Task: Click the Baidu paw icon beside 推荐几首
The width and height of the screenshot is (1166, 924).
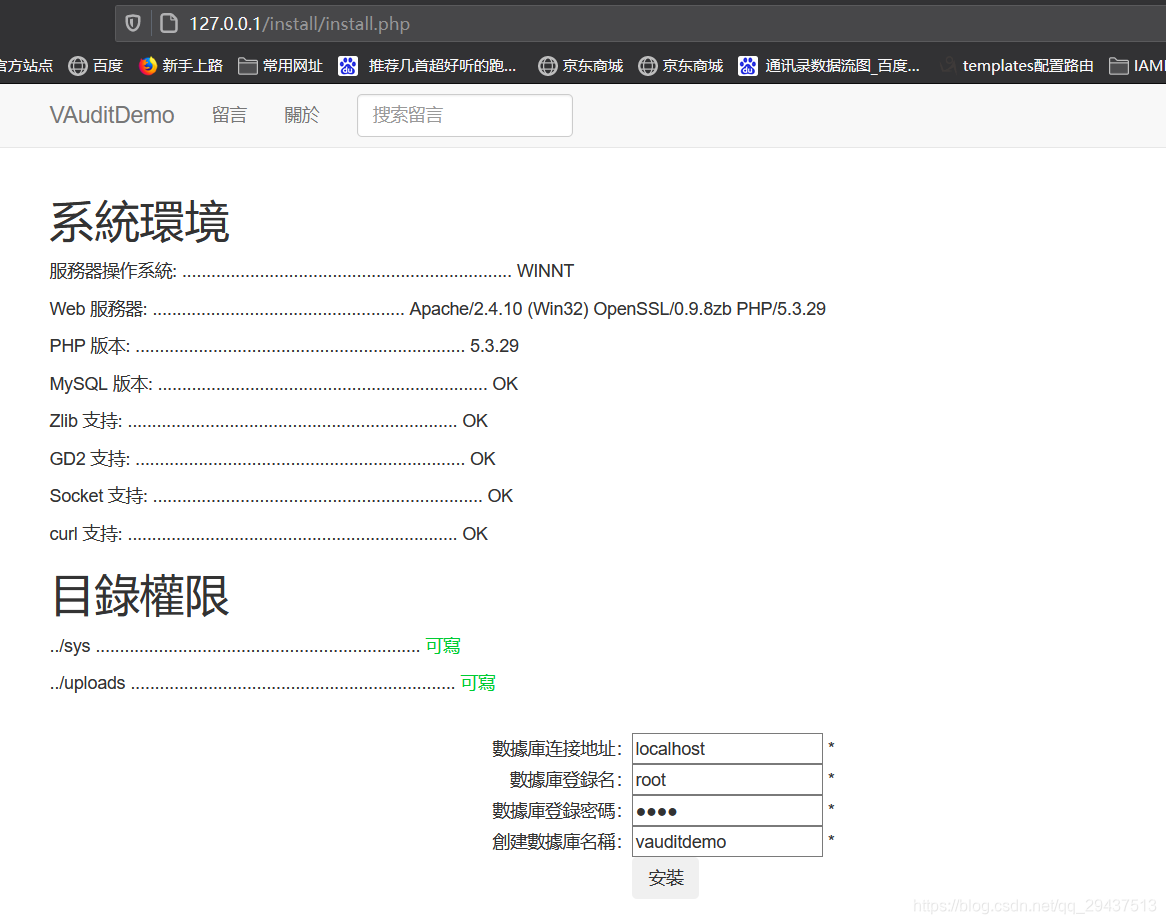Action: coord(347,66)
